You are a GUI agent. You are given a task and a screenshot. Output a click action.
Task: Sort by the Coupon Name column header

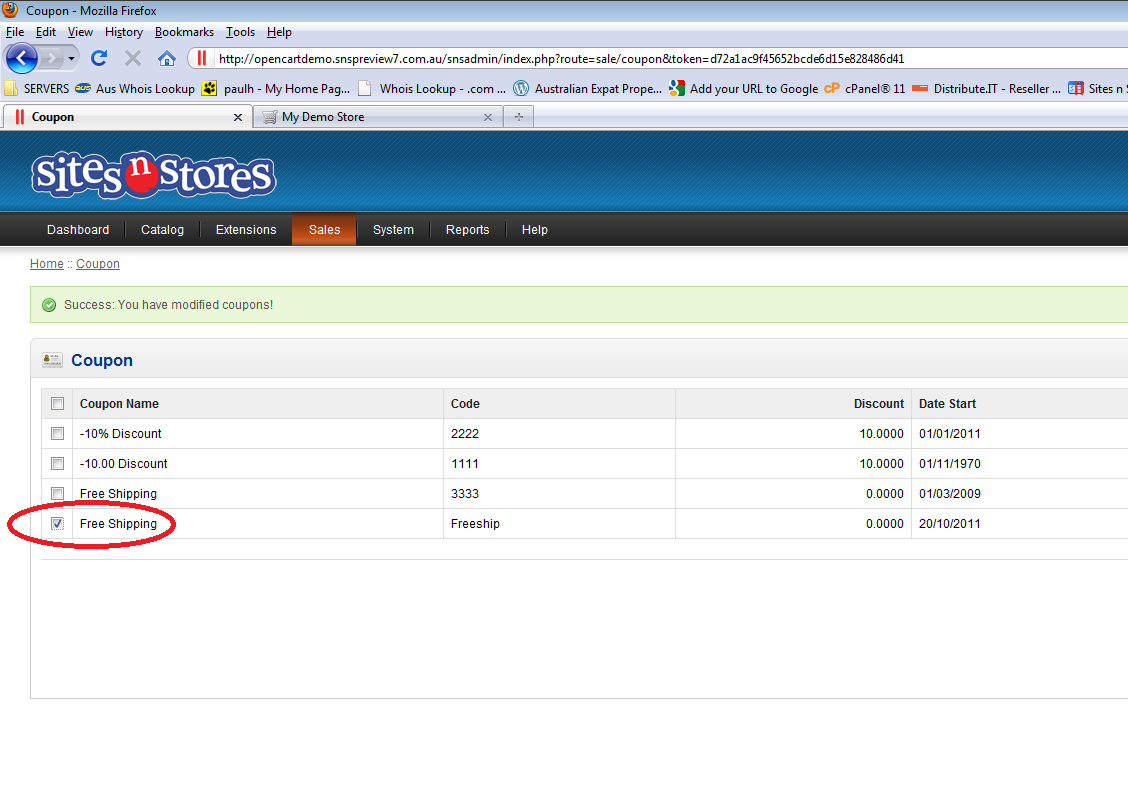(119, 403)
